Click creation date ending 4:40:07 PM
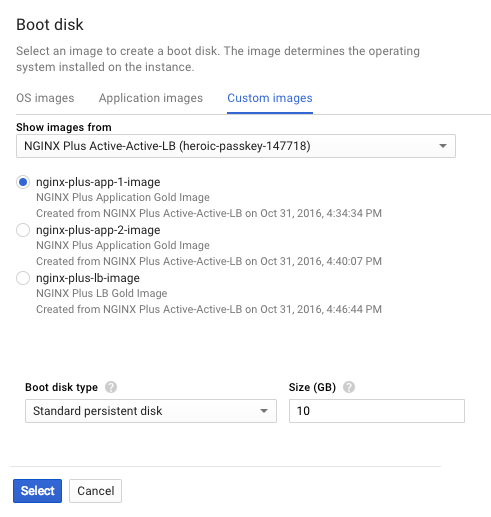The height and width of the screenshot is (517, 491). pyautogui.click(x=209, y=261)
